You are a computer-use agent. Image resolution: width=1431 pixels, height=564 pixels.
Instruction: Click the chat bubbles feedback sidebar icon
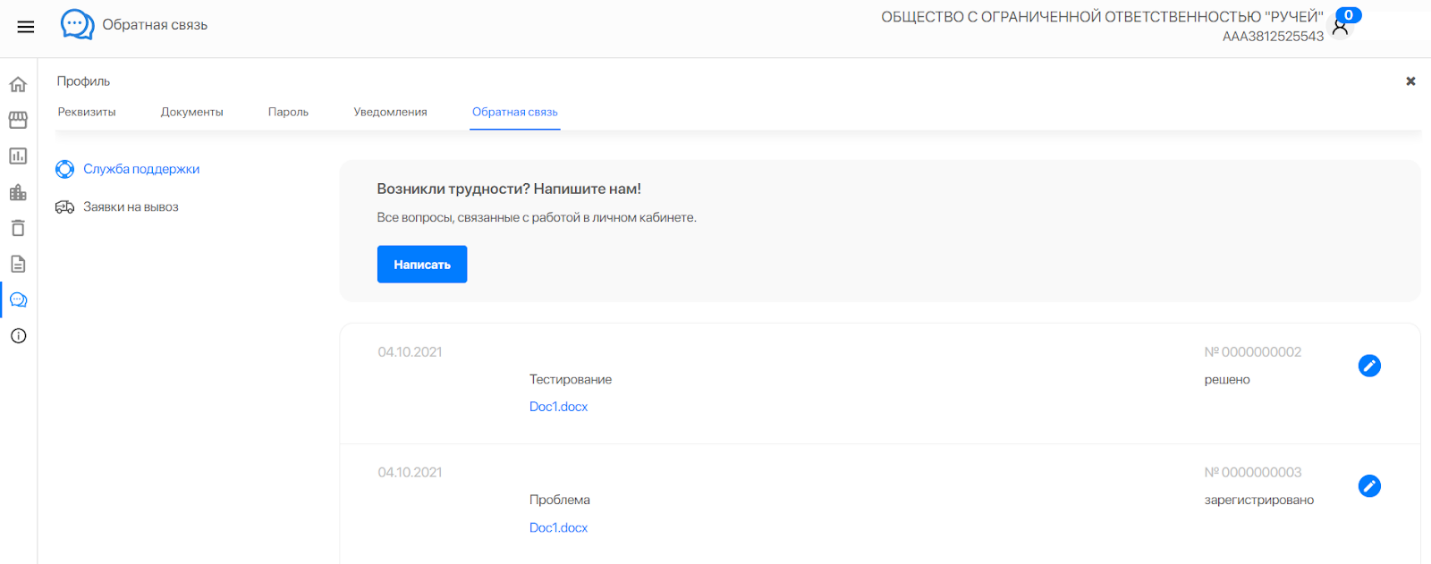click(18, 300)
